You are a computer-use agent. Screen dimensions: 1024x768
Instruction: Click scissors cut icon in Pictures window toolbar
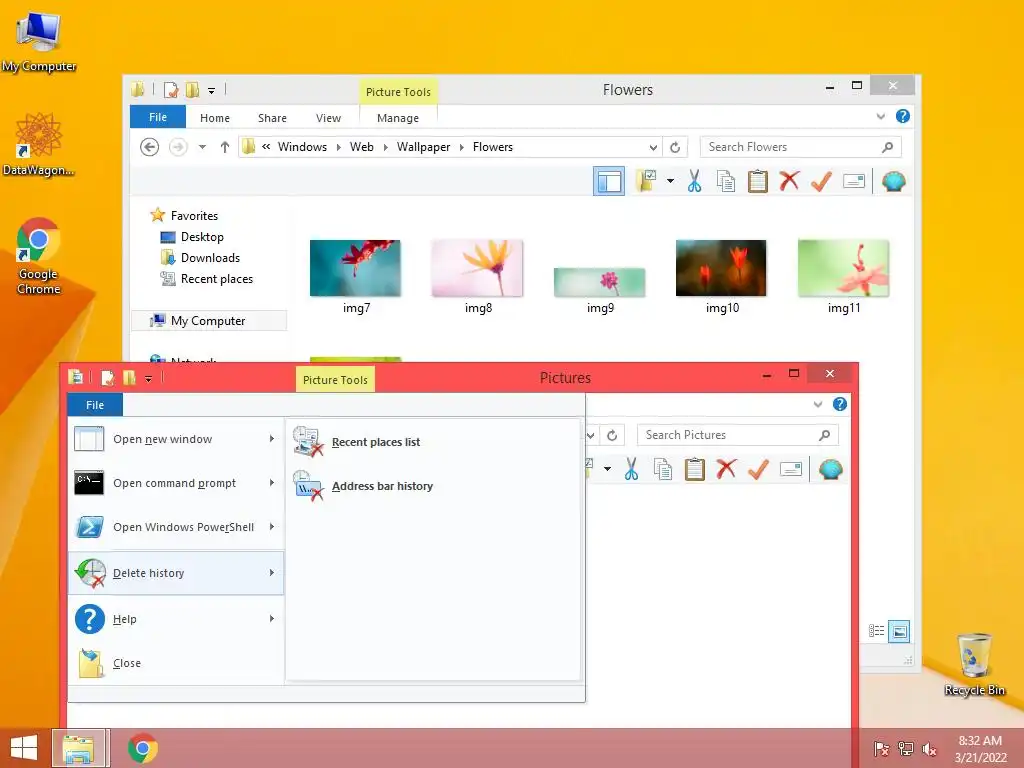[631, 469]
